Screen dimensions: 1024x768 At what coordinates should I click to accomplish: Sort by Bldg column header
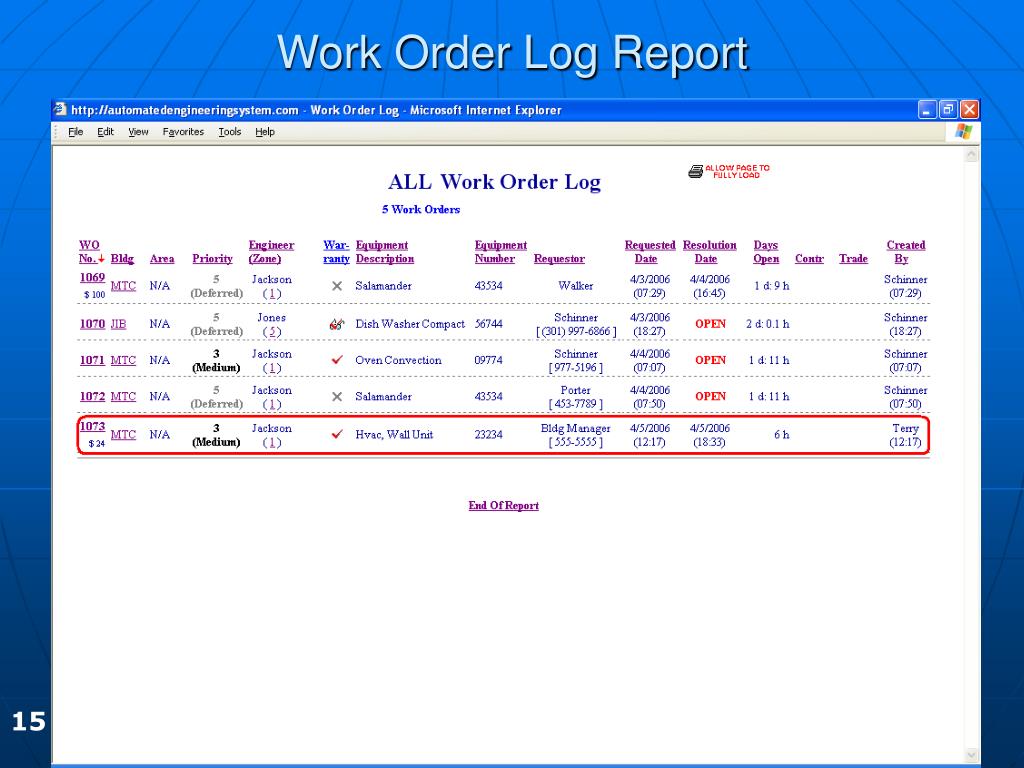click(x=122, y=259)
